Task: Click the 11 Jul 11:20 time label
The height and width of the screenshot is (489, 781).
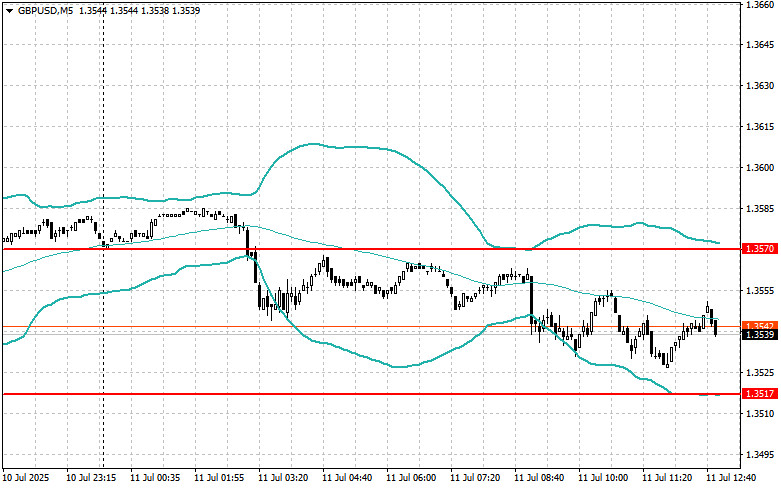Action: [x=667, y=478]
